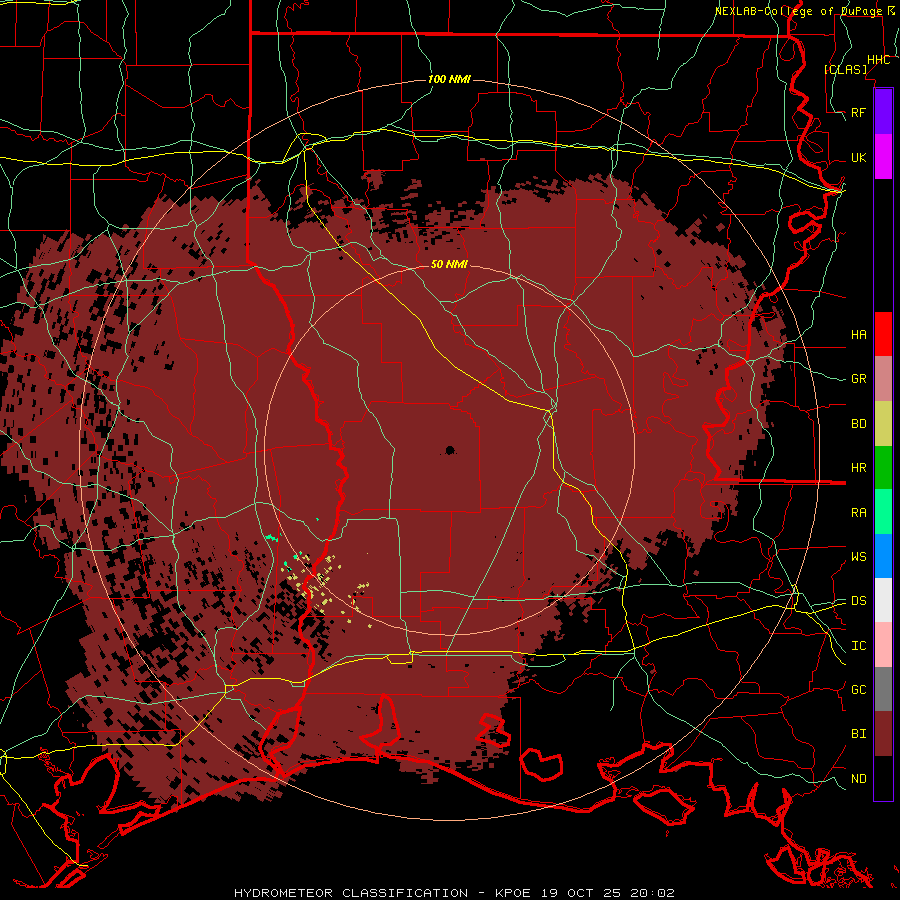Click the DS legend label
Screen dimensions: 900x900
pyautogui.click(x=858, y=601)
